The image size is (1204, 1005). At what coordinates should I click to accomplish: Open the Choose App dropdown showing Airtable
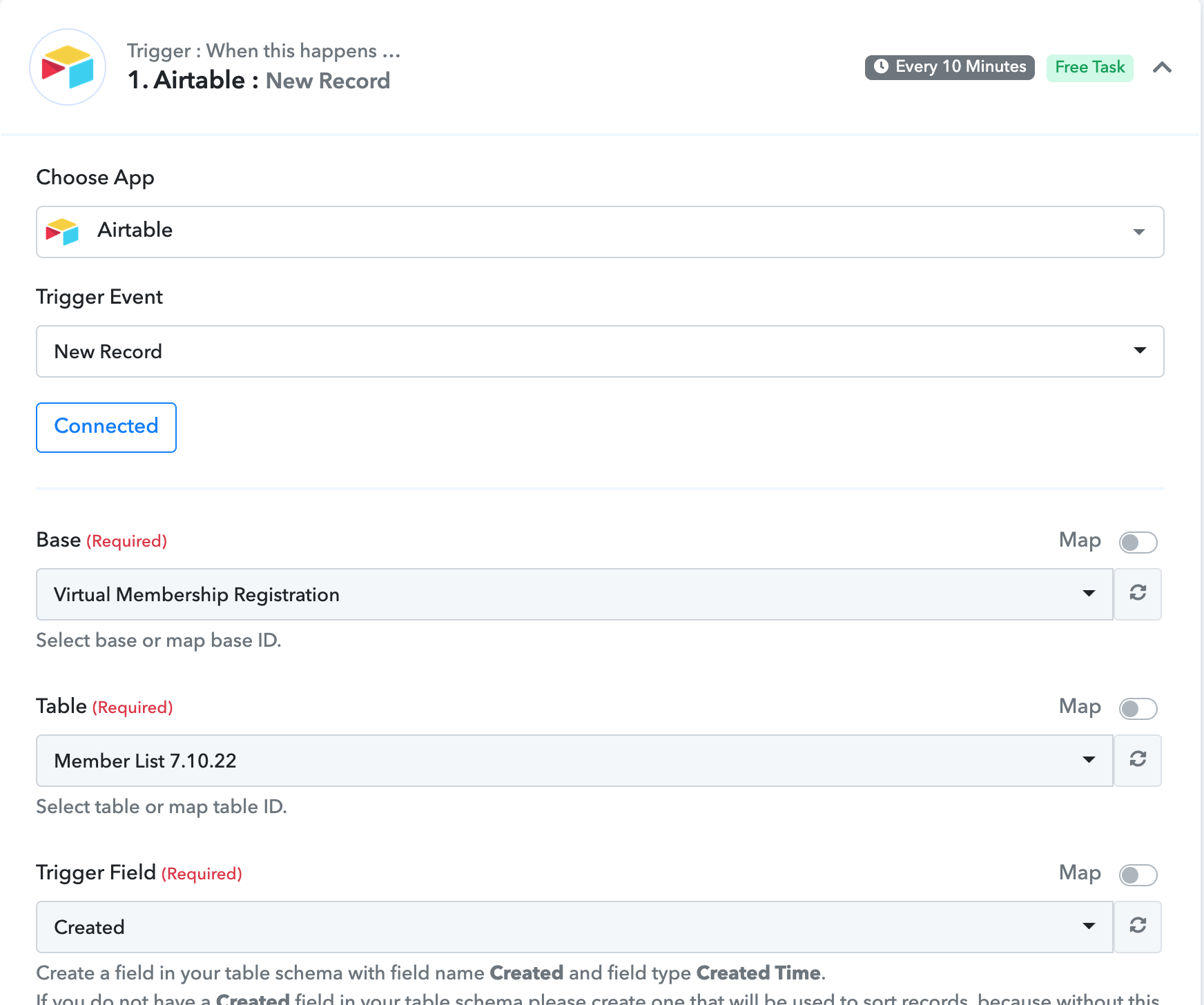point(600,232)
